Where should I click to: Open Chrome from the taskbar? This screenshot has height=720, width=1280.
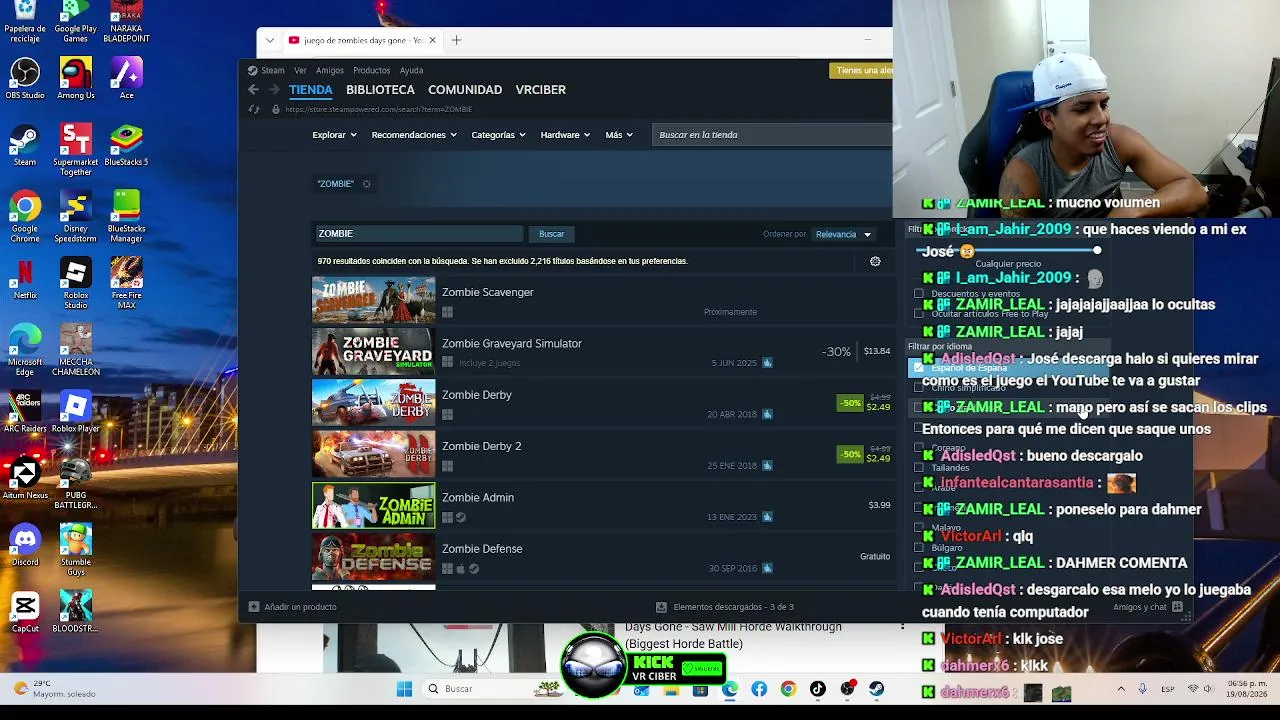(x=788, y=689)
